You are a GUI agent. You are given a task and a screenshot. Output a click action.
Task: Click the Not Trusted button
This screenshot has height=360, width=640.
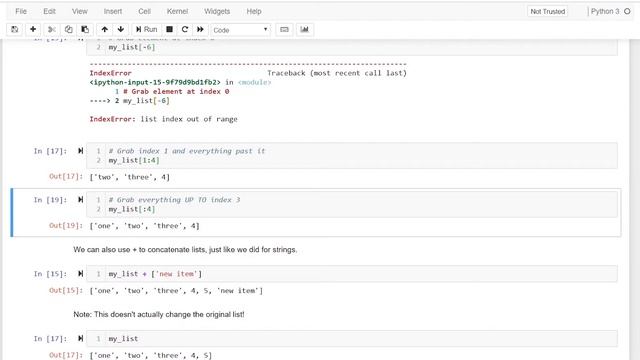pos(548,11)
